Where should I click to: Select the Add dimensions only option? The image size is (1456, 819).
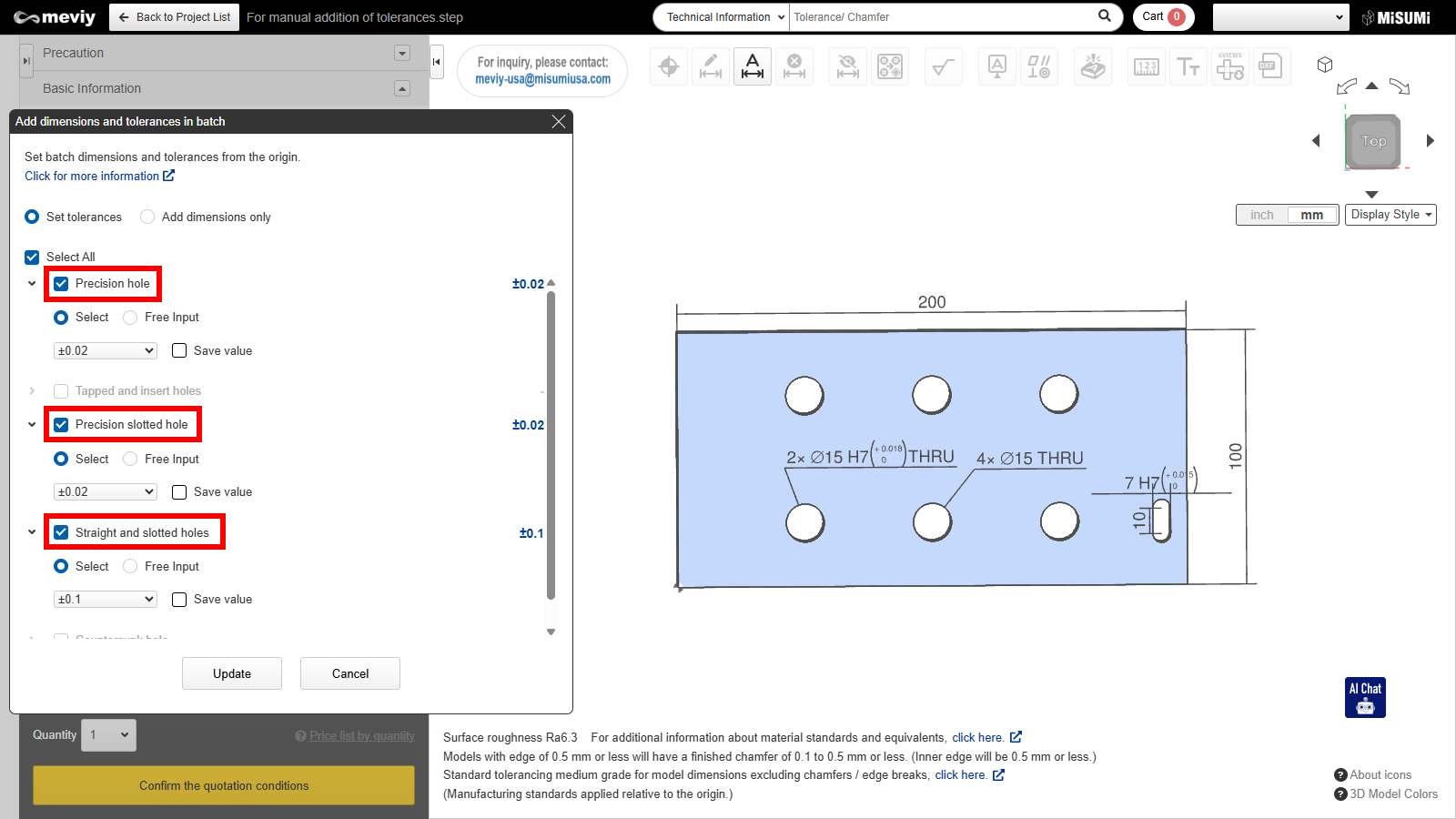click(147, 217)
